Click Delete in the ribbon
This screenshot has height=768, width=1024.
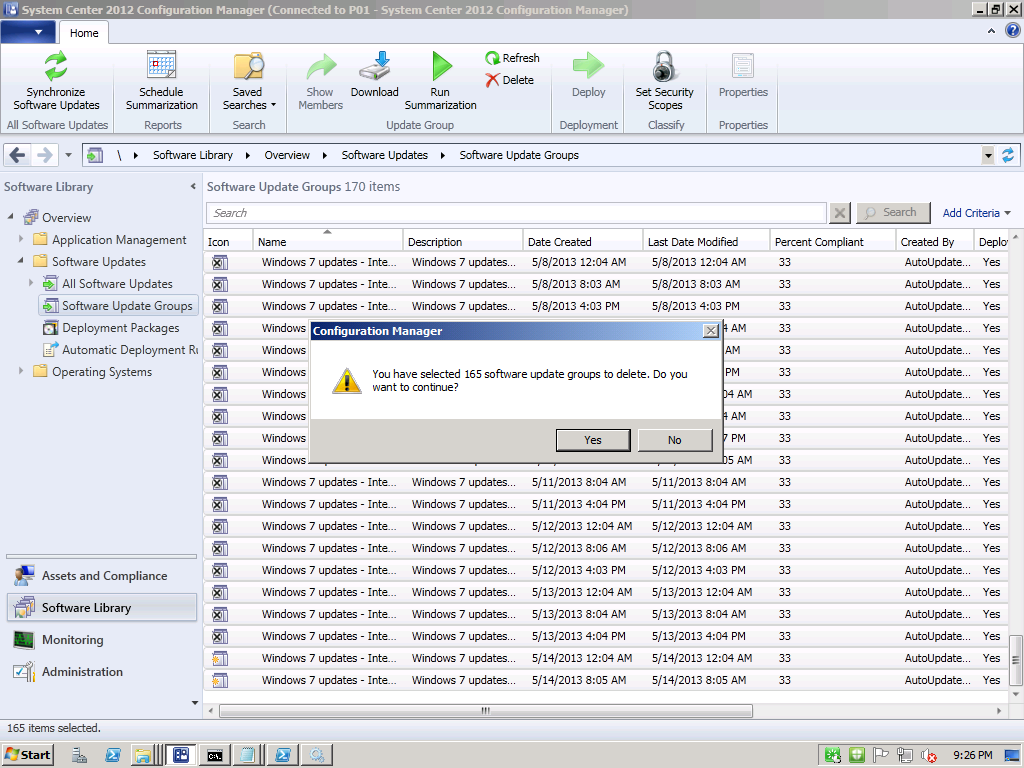pos(510,80)
